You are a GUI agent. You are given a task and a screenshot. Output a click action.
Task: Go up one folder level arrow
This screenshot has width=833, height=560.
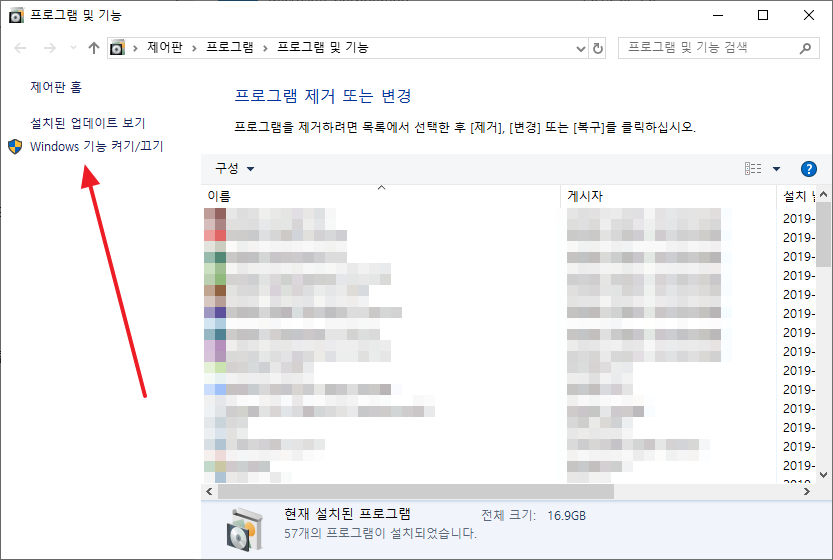point(94,48)
